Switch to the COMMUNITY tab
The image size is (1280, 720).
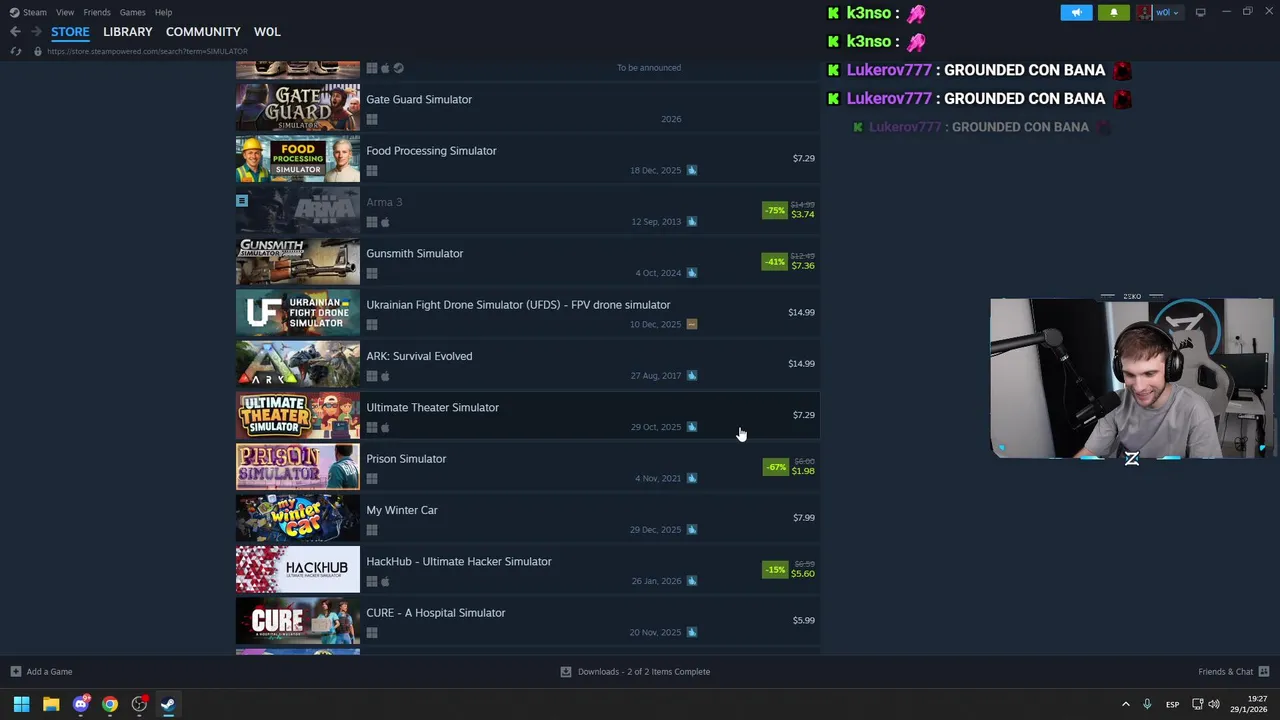(x=203, y=32)
